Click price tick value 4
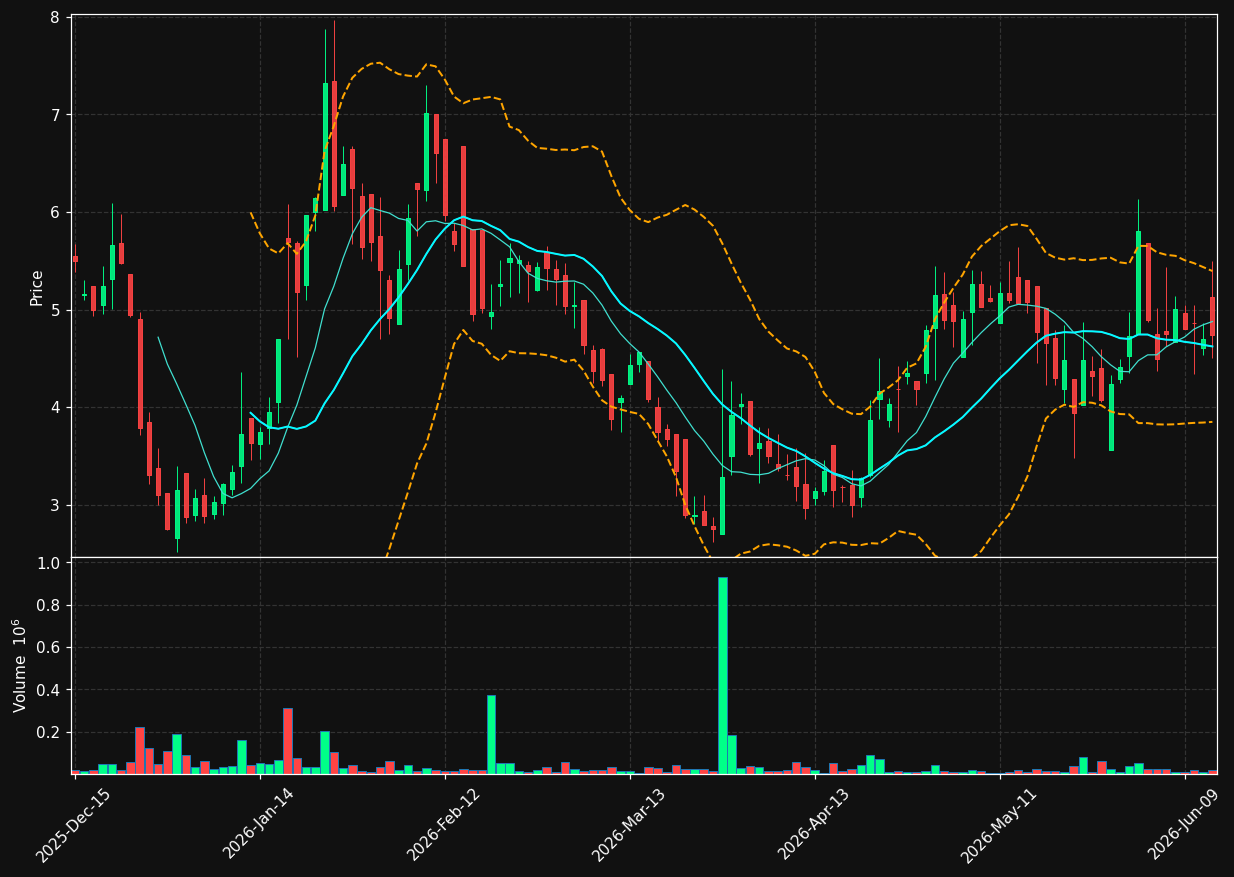The height and width of the screenshot is (877, 1234). [54, 408]
